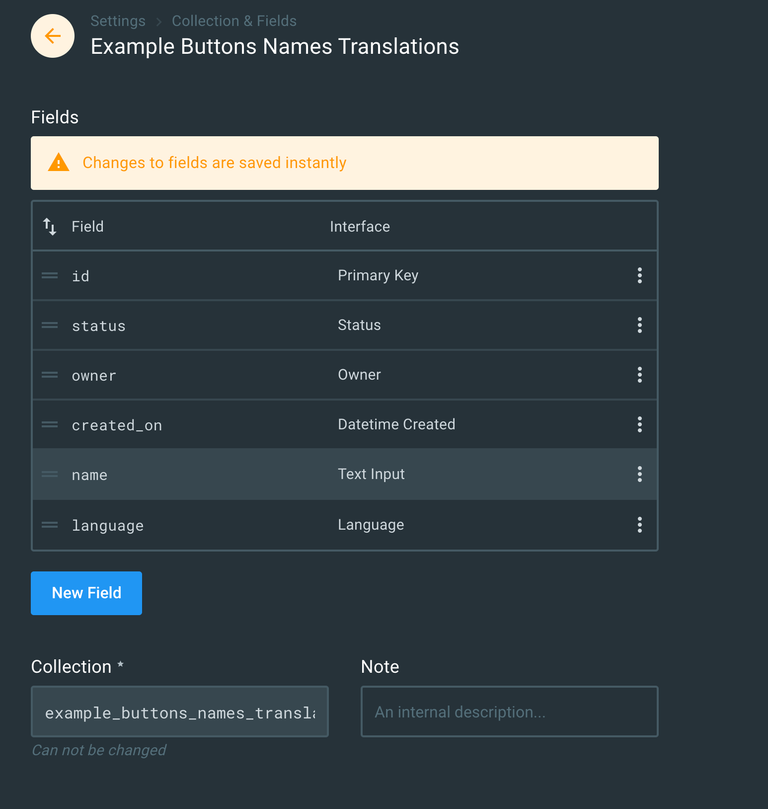Click the warning triangle icon in notice
This screenshot has height=809, width=768.
pyautogui.click(x=59, y=163)
